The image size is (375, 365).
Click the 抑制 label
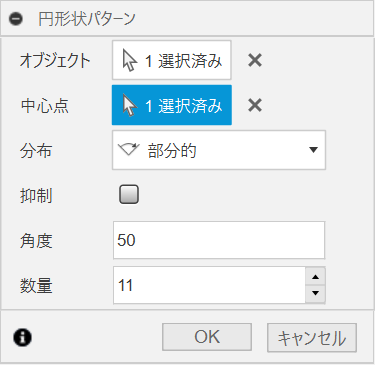[x=36, y=195]
